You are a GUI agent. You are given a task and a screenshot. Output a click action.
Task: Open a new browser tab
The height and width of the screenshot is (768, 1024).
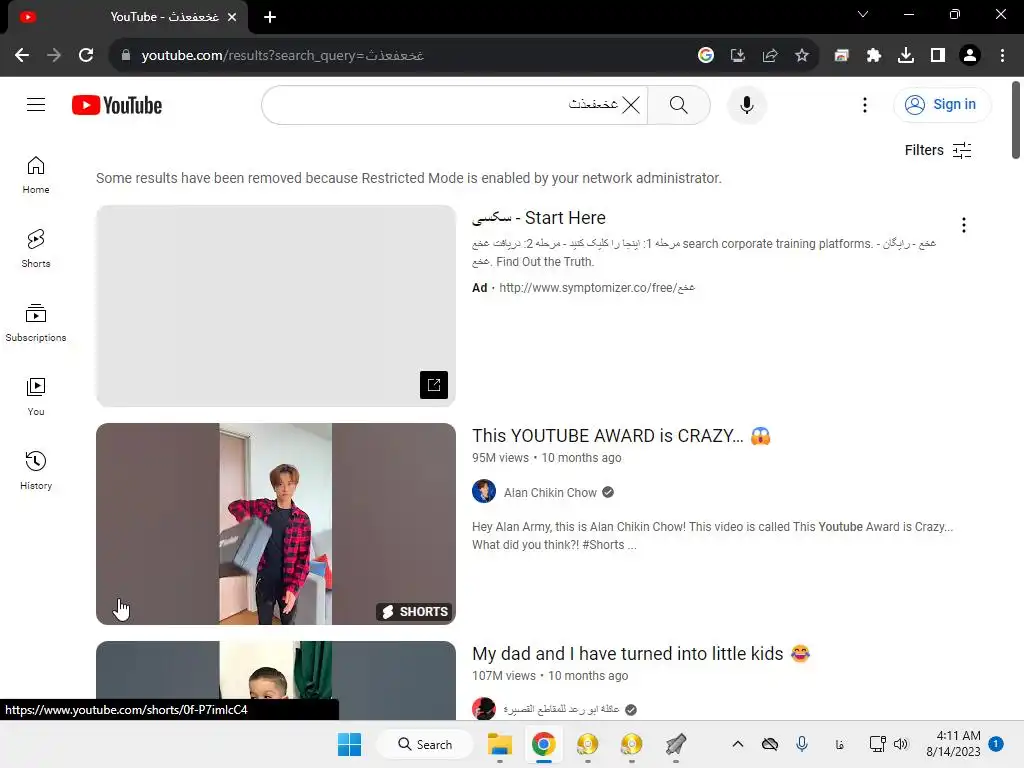pyautogui.click(x=270, y=17)
